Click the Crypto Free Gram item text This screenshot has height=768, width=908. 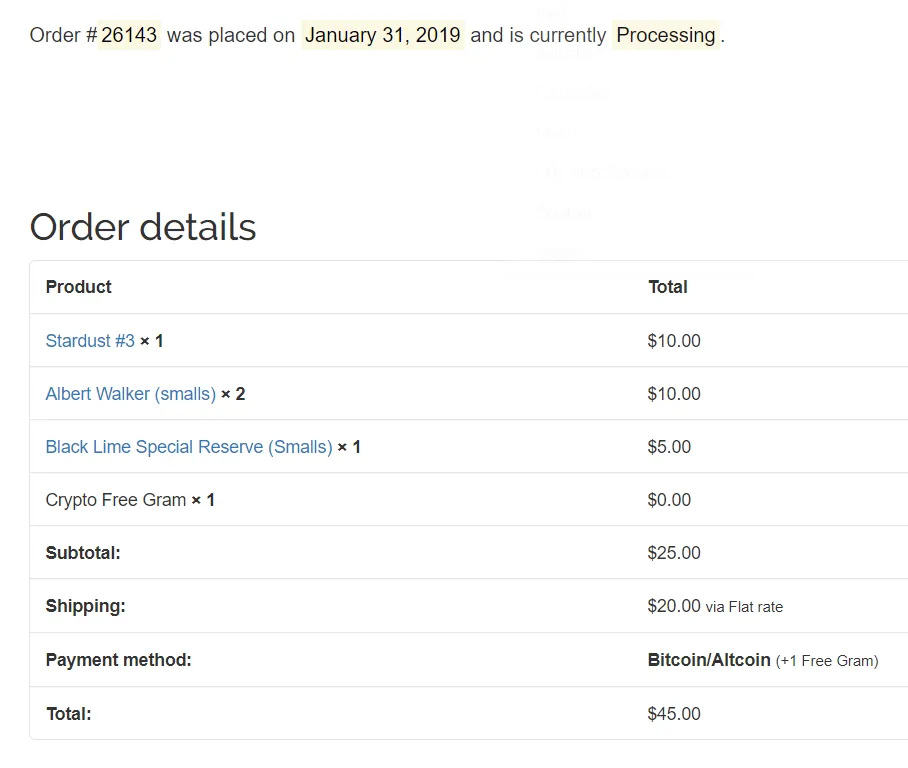[x=116, y=500]
